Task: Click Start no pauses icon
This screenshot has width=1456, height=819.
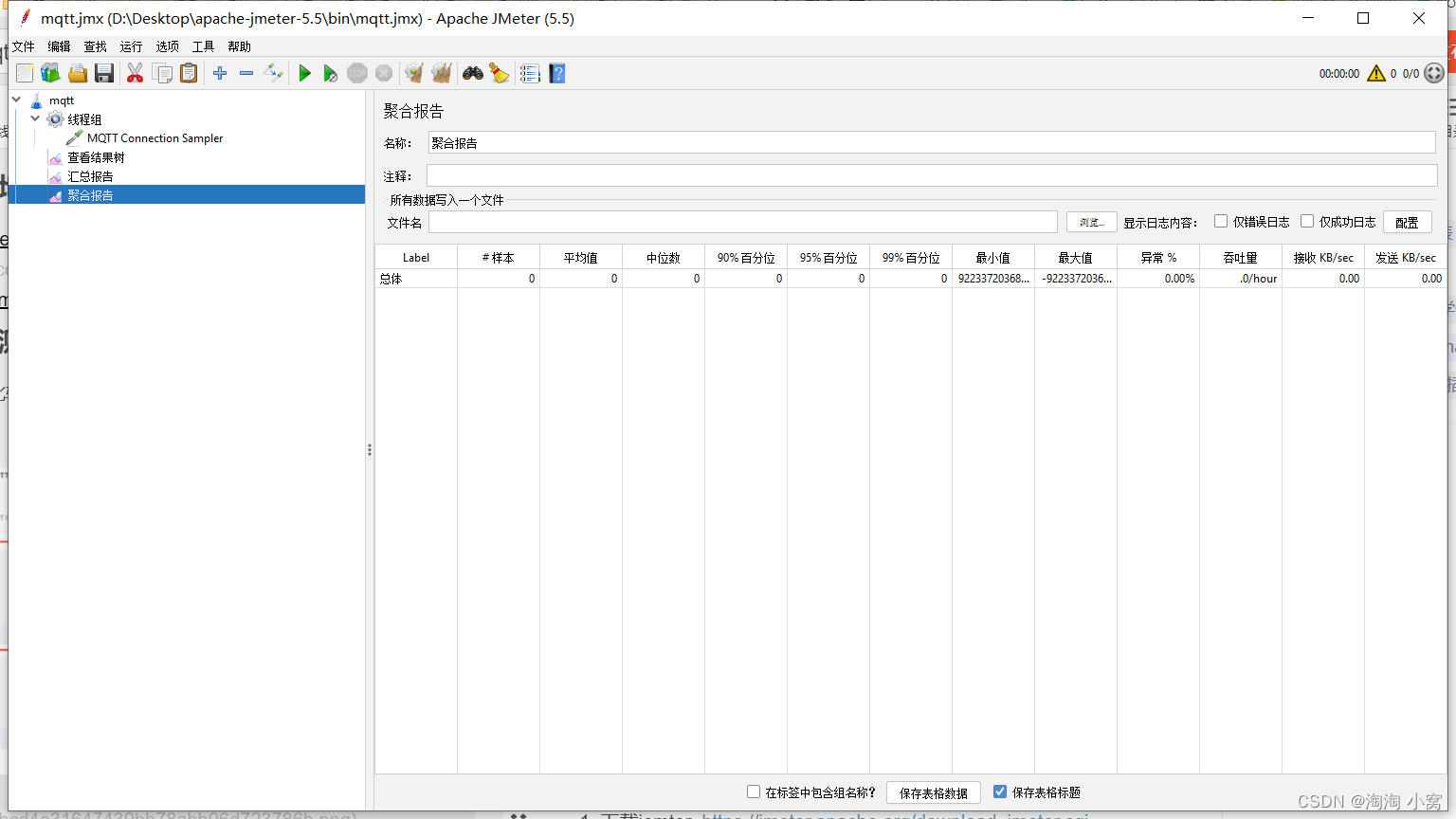Action: 330,73
